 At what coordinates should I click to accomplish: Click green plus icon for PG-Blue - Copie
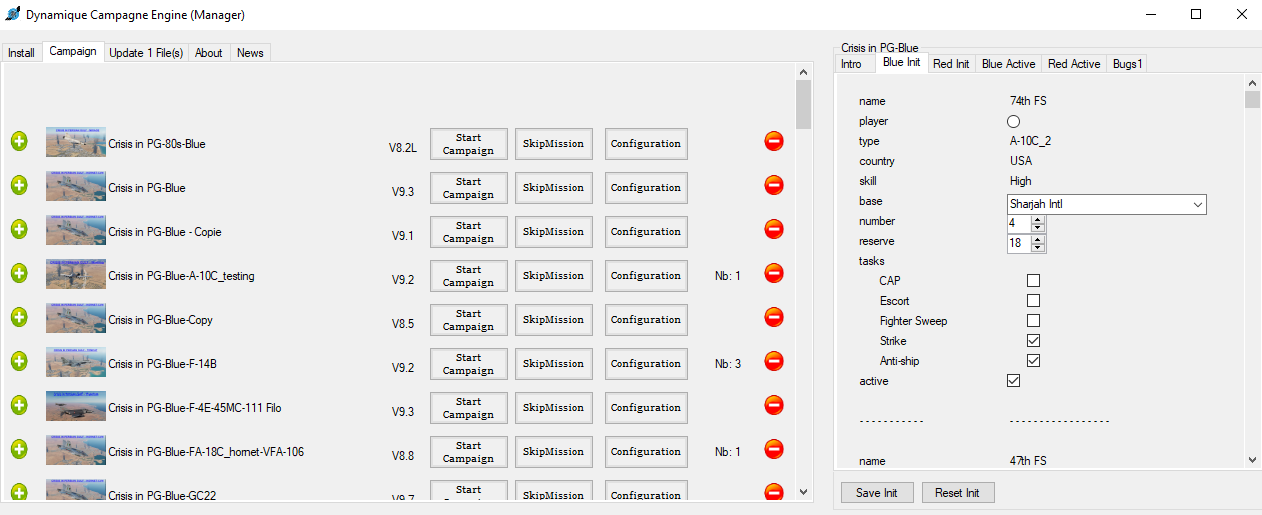coord(19,229)
